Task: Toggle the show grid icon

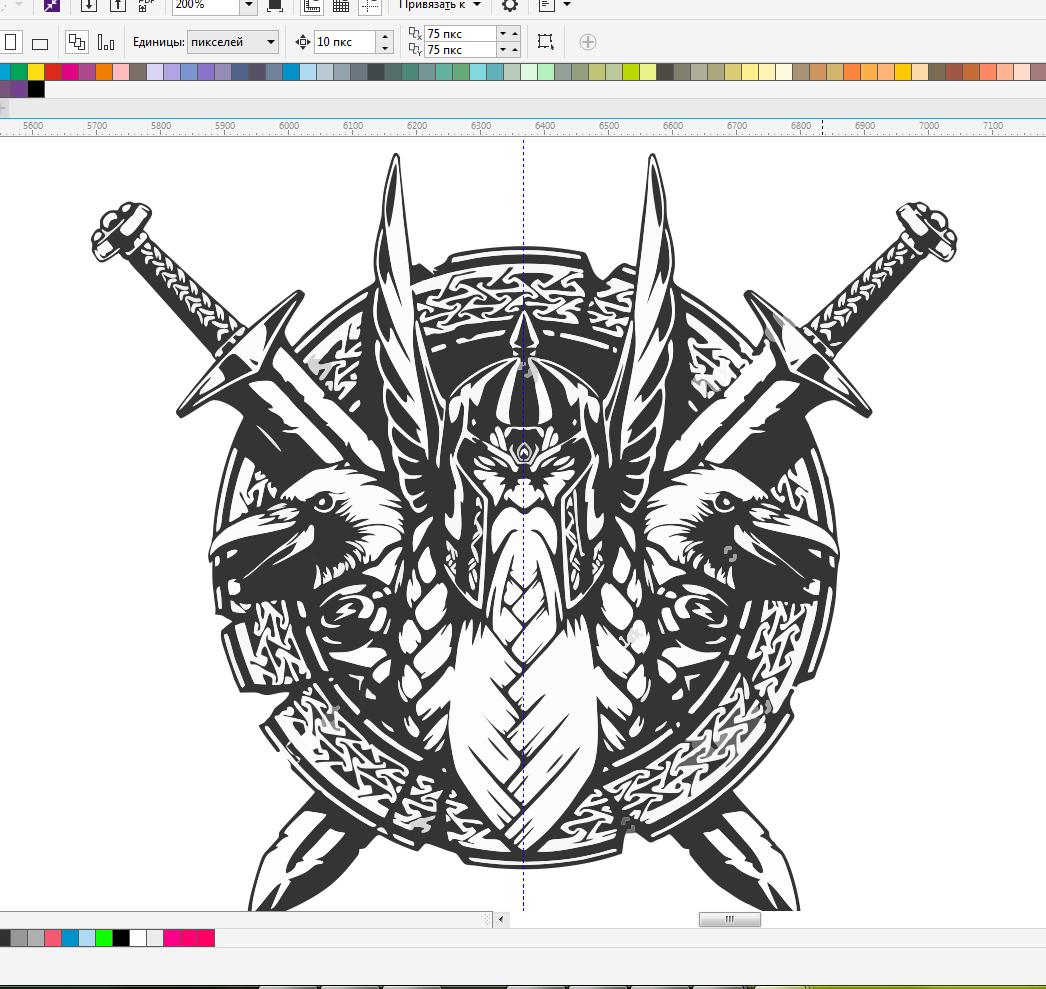Action: (341, 5)
